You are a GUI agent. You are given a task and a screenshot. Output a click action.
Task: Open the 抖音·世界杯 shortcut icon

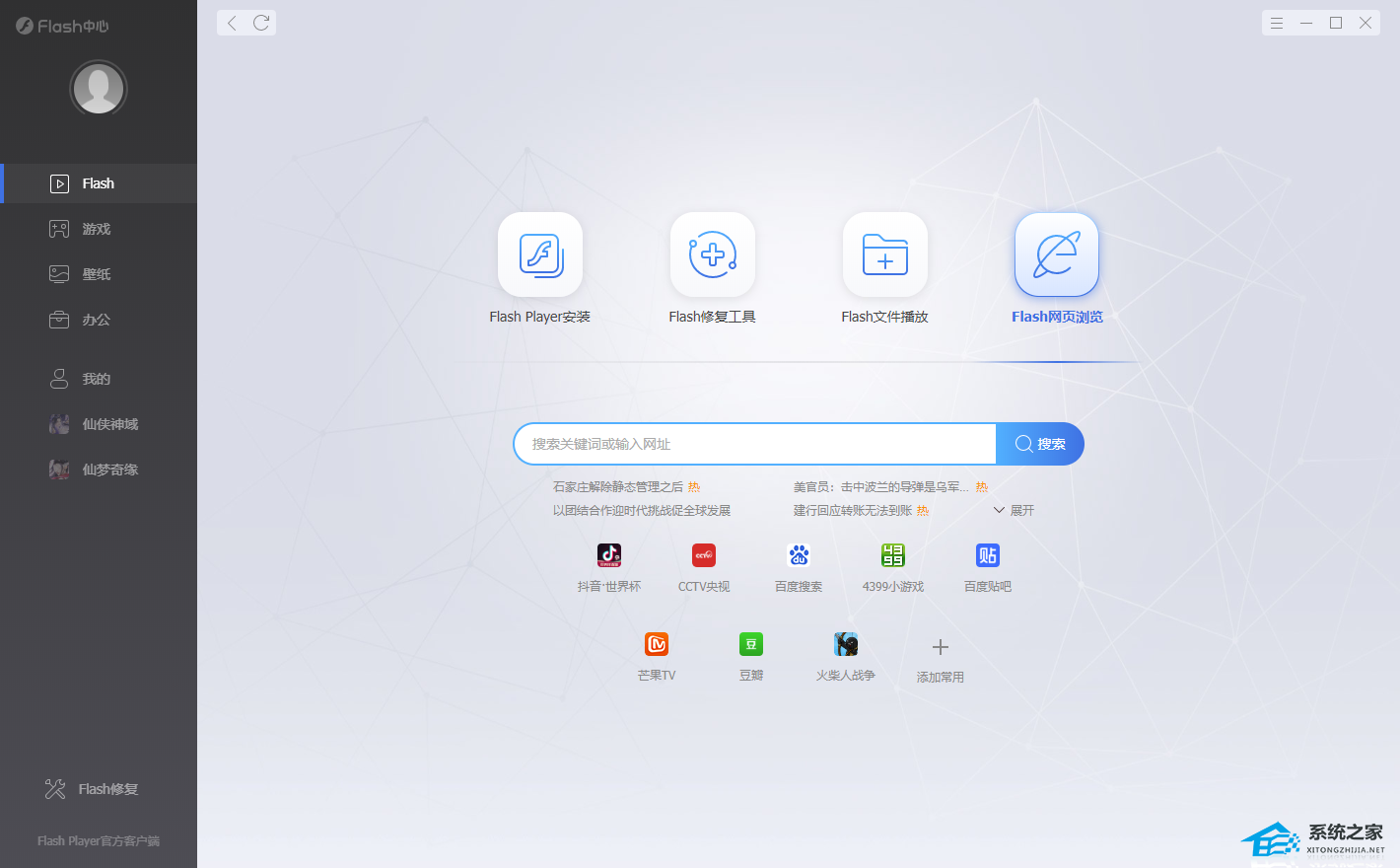(x=609, y=555)
